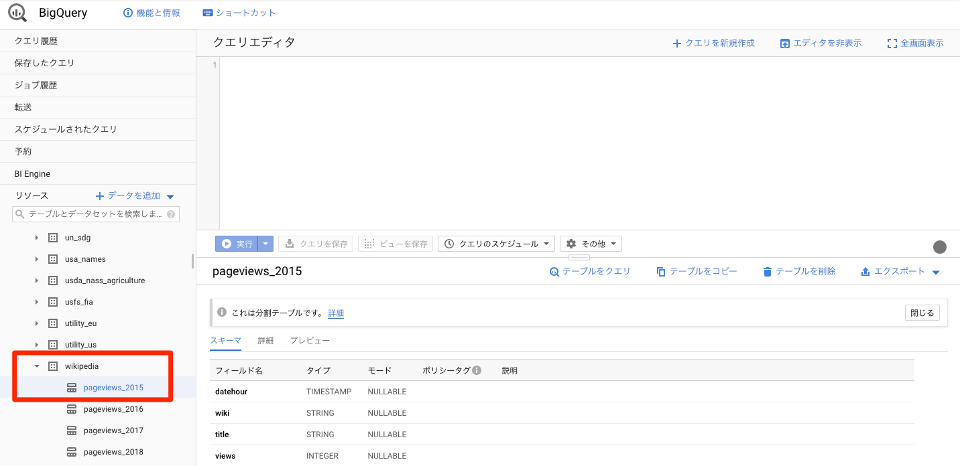Click クエリを新規作成 button
This screenshot has height=466, width=960.
pyautogui.click(x=714, y=43)
